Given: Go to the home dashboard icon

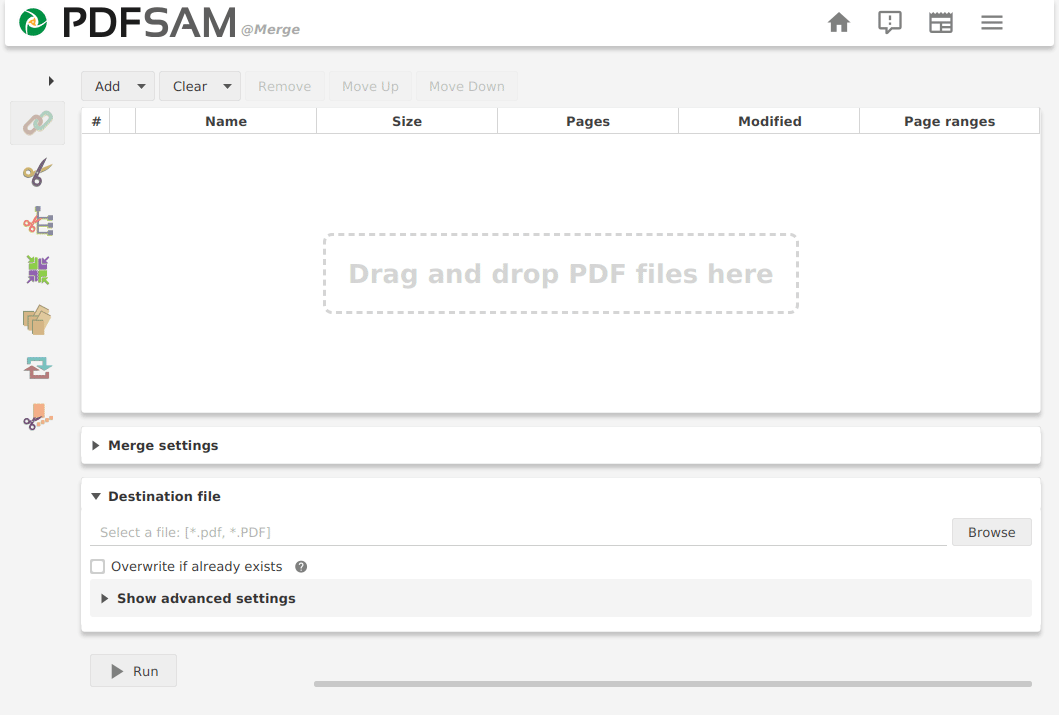Looking at the screenshot, I should [839, 22].
